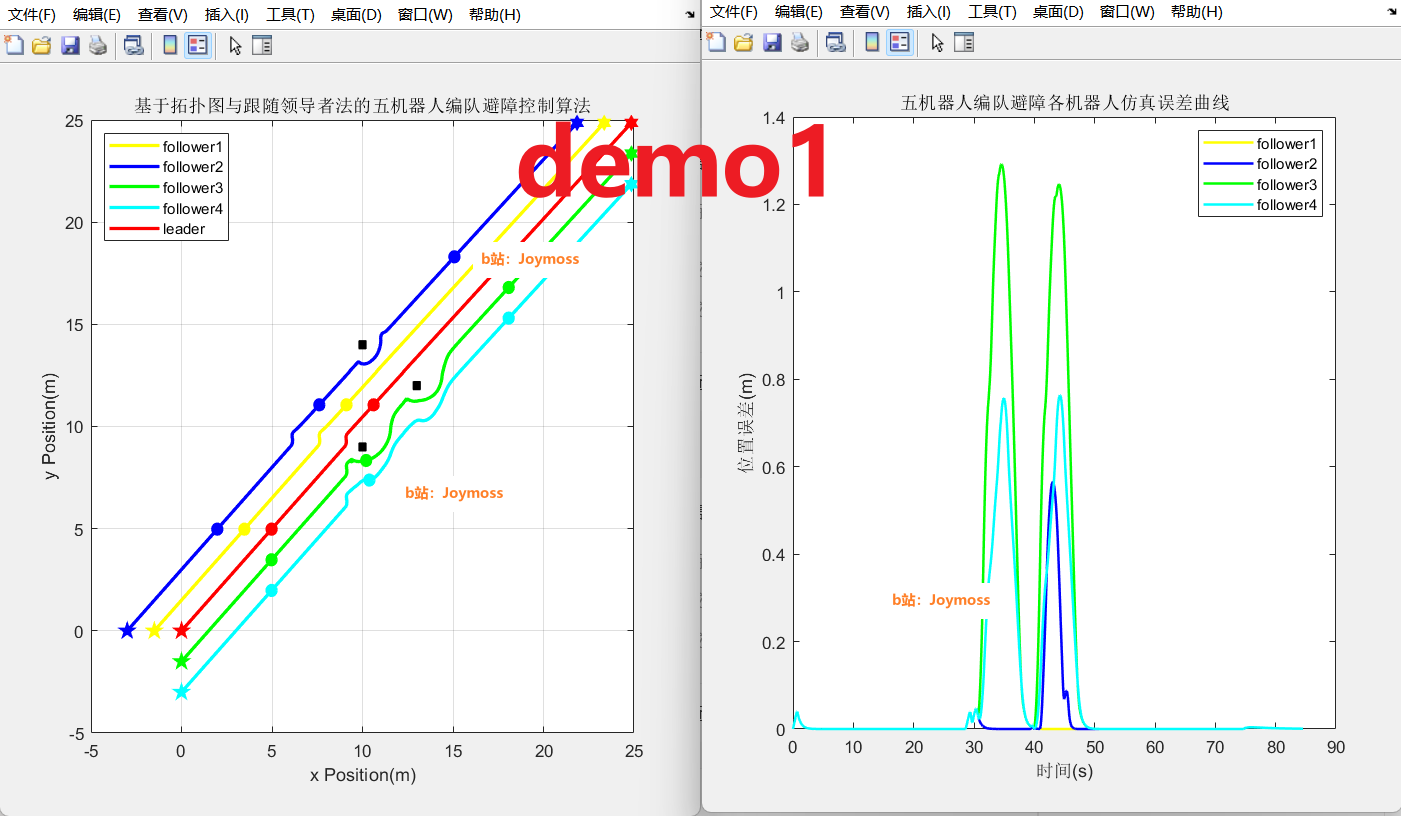Open 插入(I) menu in left window
Image resolution: width=1401 pixels, height=816 pixels.
pyautogui.click(x=227, y=15)
